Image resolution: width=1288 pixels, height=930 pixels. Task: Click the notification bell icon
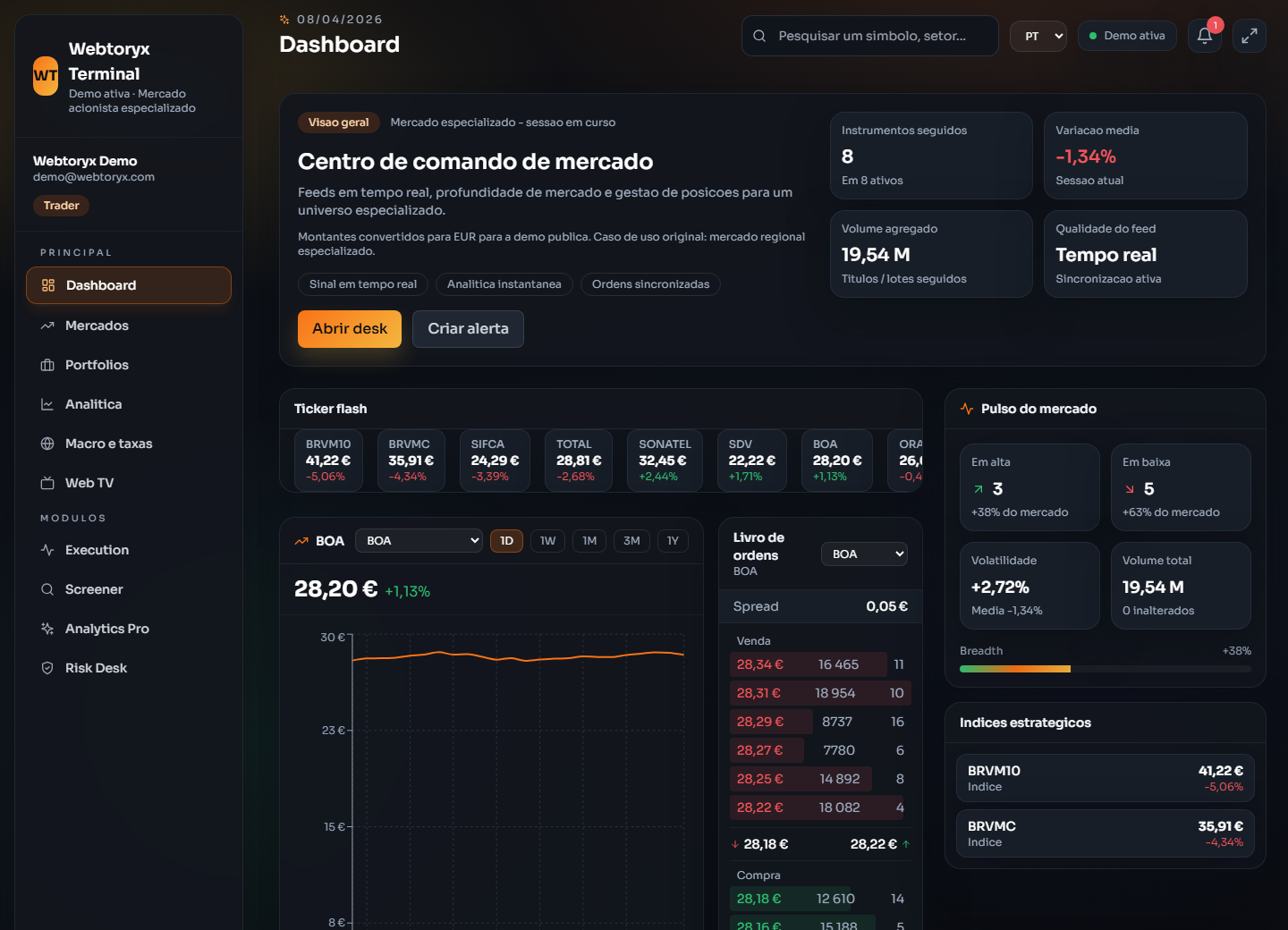[x=1204, y=36]
